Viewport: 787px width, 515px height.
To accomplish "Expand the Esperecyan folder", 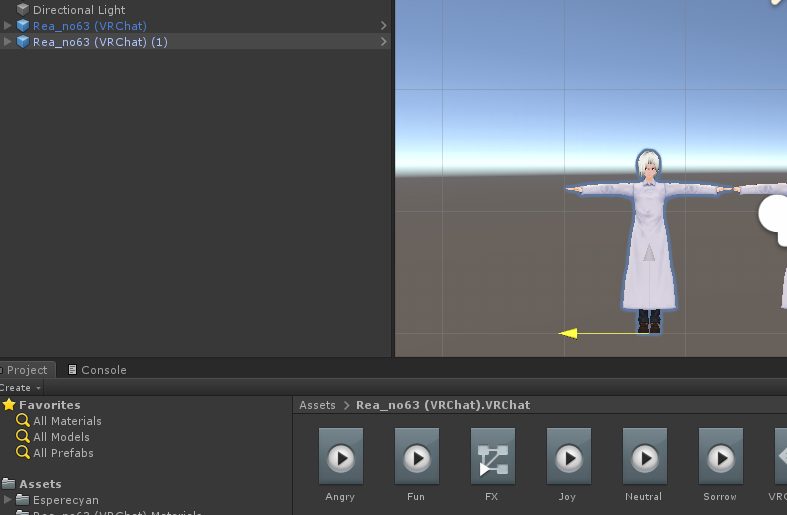I will (8, 500).
